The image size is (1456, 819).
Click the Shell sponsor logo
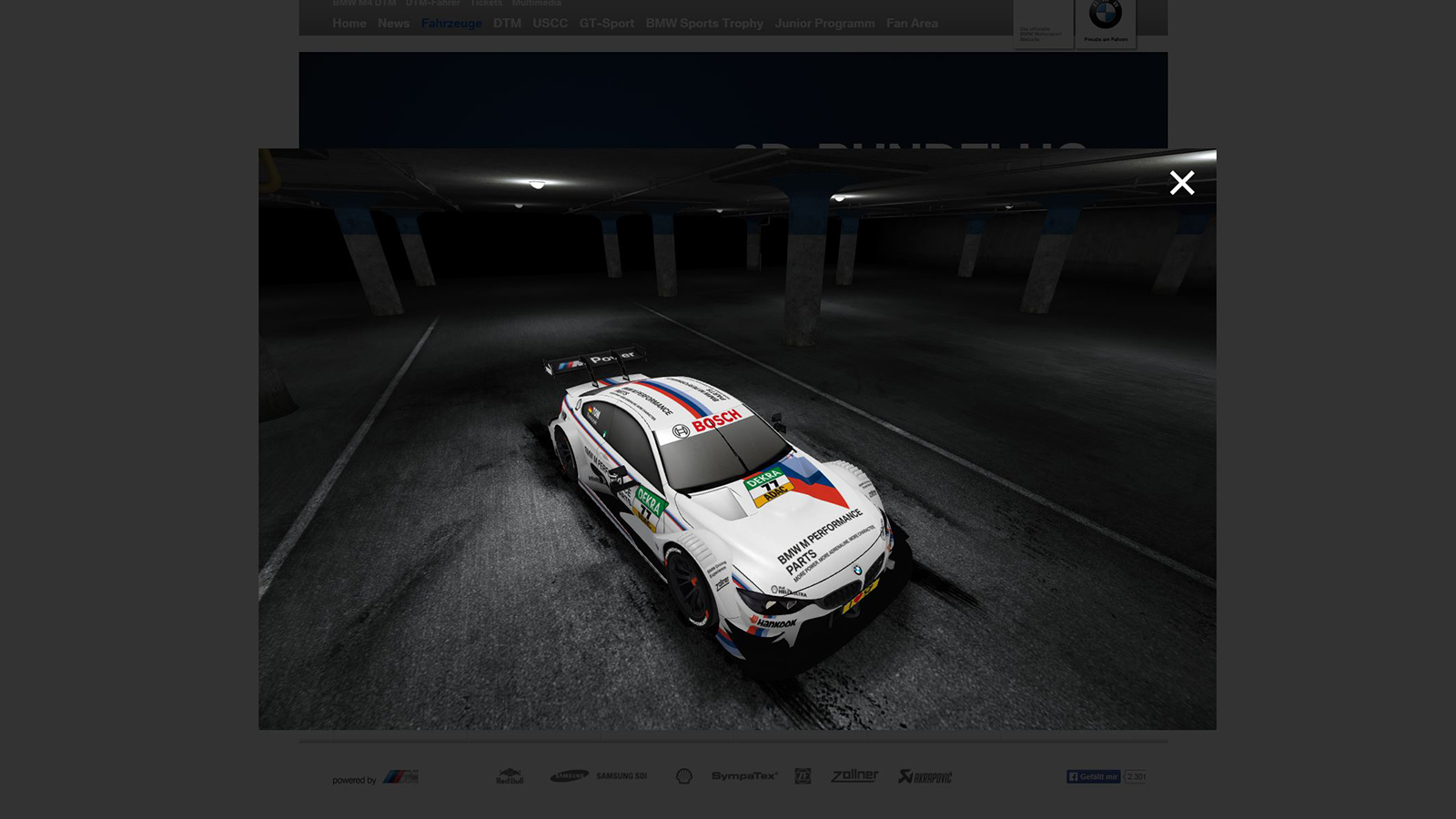coord(684,776)
